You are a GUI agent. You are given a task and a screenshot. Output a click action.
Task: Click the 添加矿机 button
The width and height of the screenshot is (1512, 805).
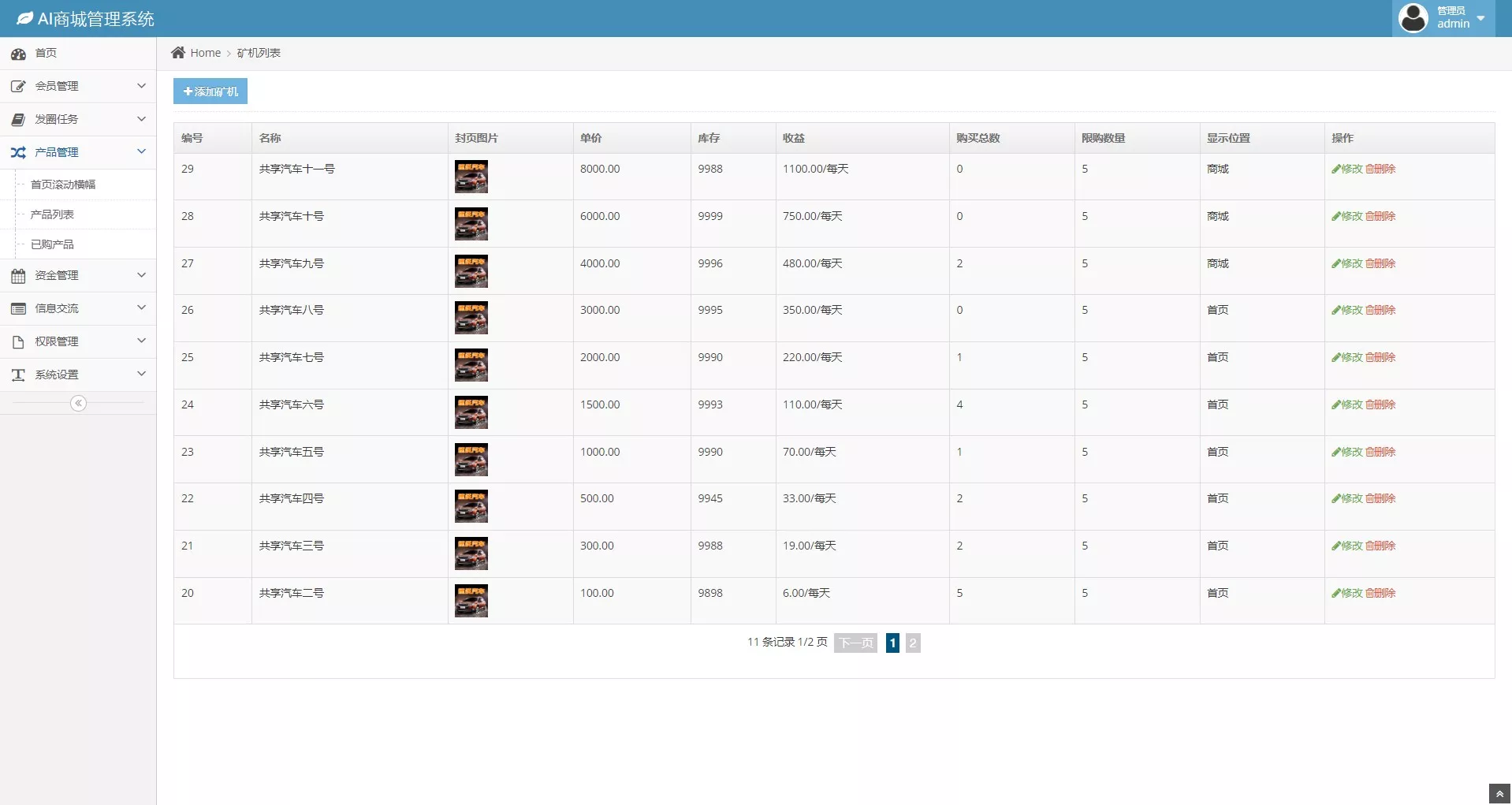pos(210,91)
